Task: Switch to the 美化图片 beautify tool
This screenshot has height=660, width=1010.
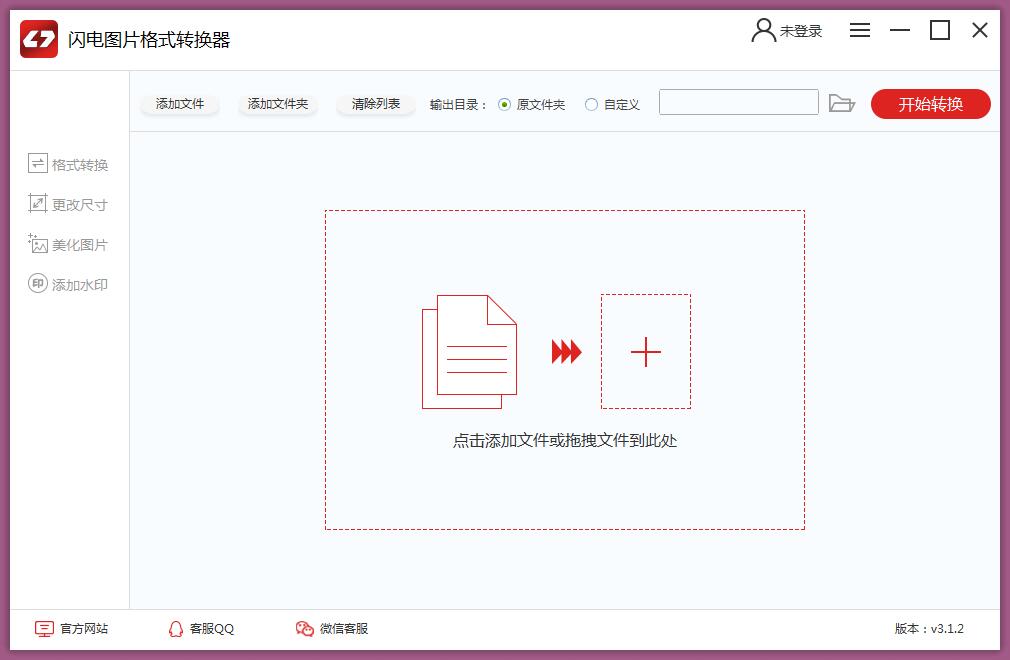Action: point(68,243)
